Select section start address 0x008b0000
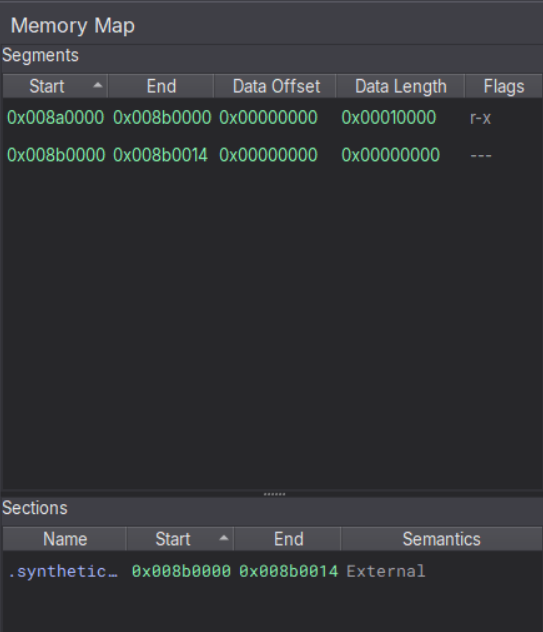 181,572
